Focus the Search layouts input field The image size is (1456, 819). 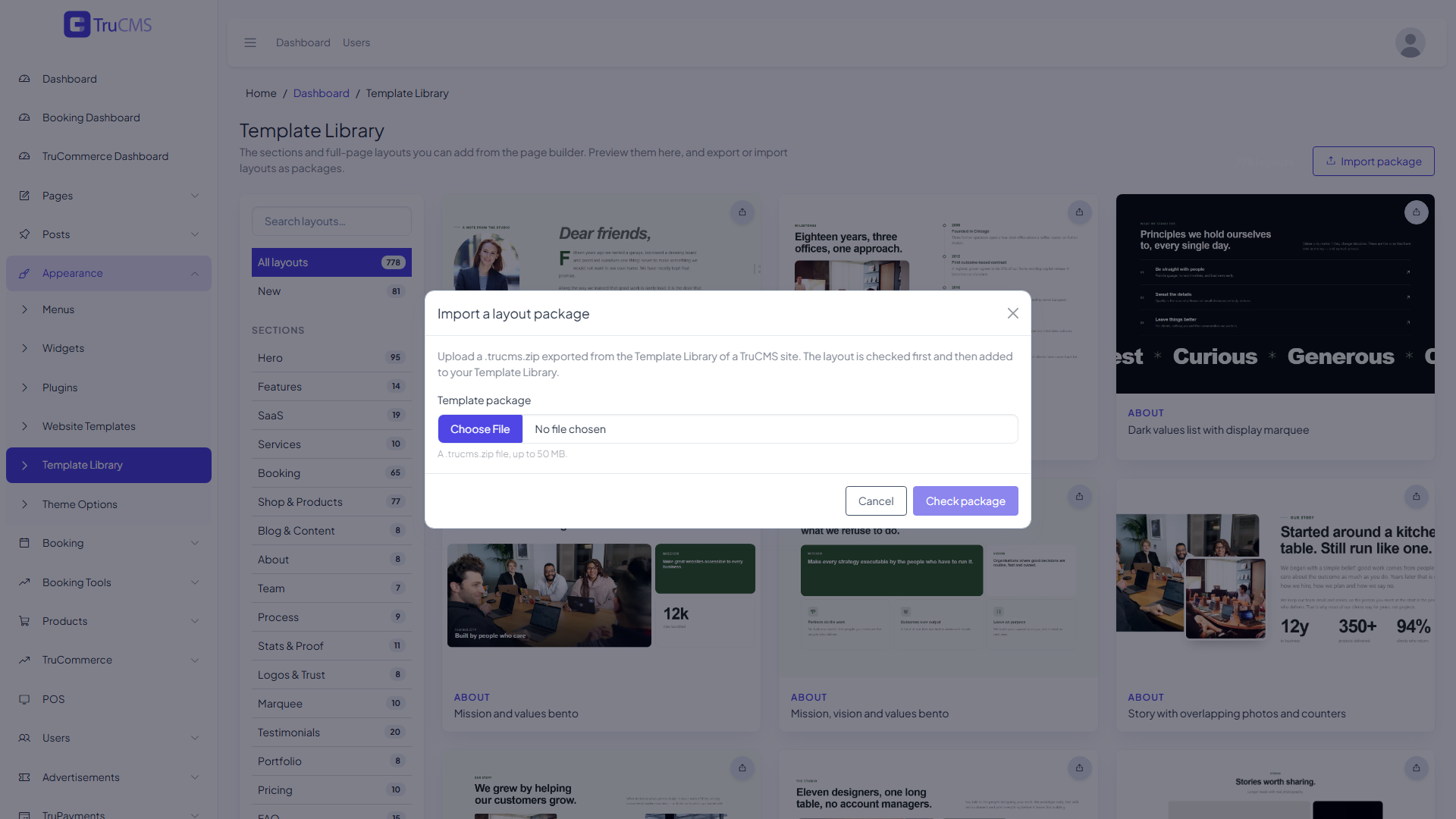pos(331,221)
